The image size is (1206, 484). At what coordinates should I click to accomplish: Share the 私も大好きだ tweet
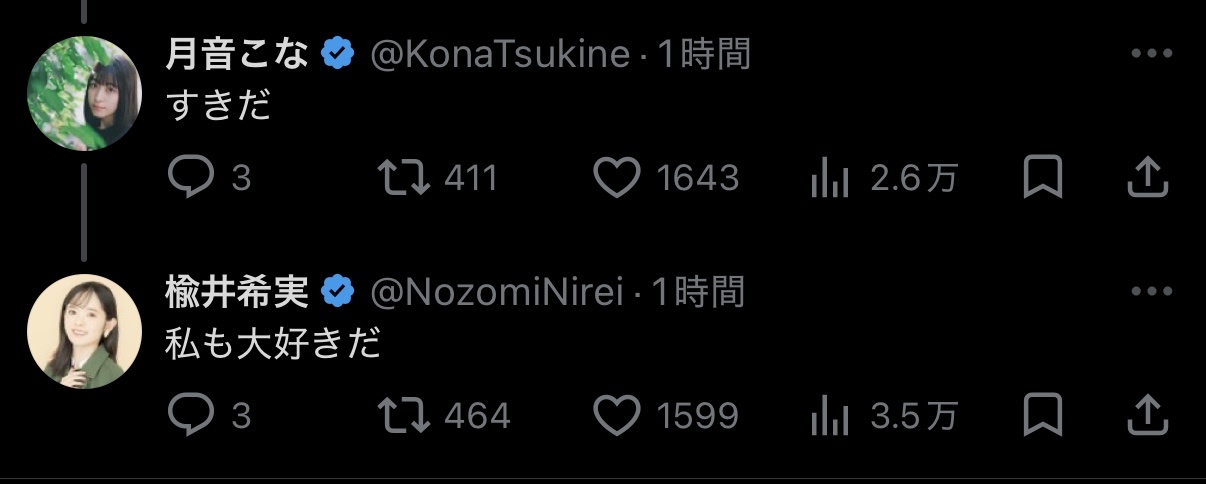pyautogui.click(x=1147, y=414)
